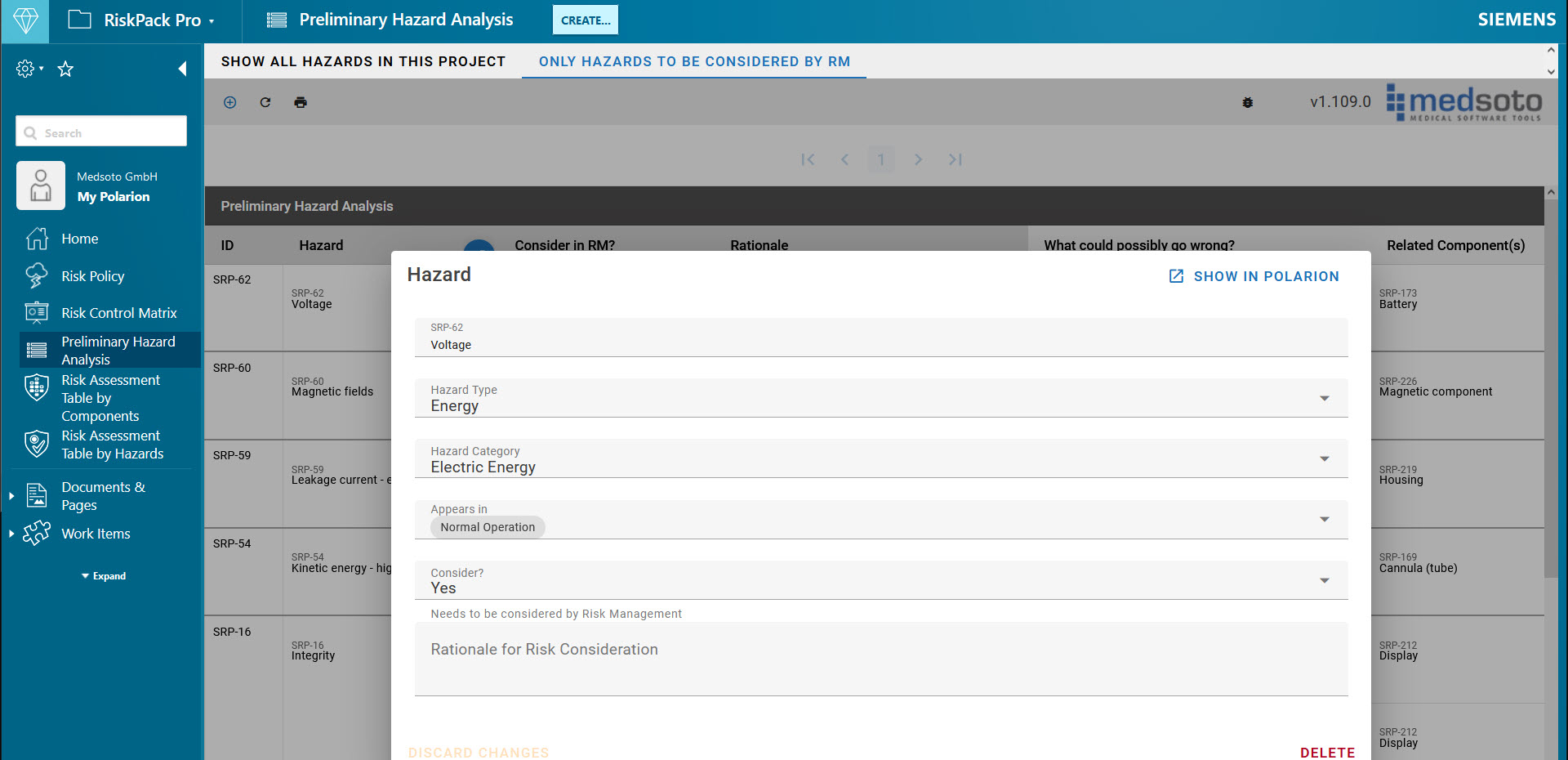Image resolution: width=1568 pixels, height=760 pixels.
Task: Open the settings gear menu
Action: pos(24,69)
